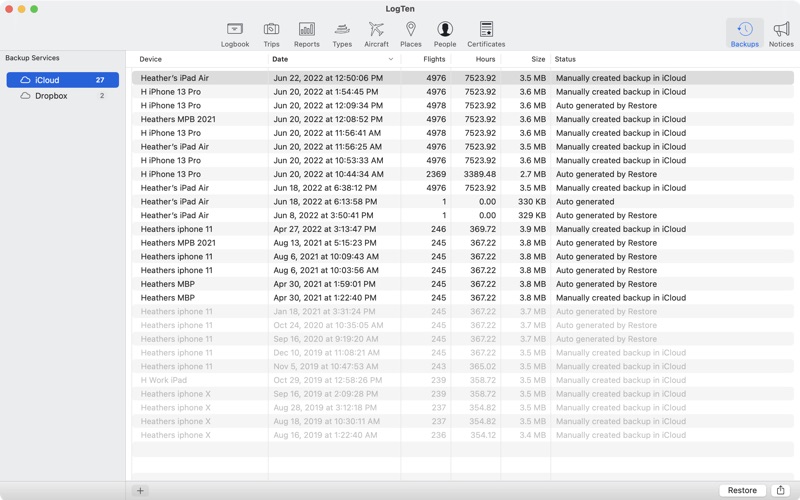
Task: Click the Restore button
Action: (x=742, y=490)
